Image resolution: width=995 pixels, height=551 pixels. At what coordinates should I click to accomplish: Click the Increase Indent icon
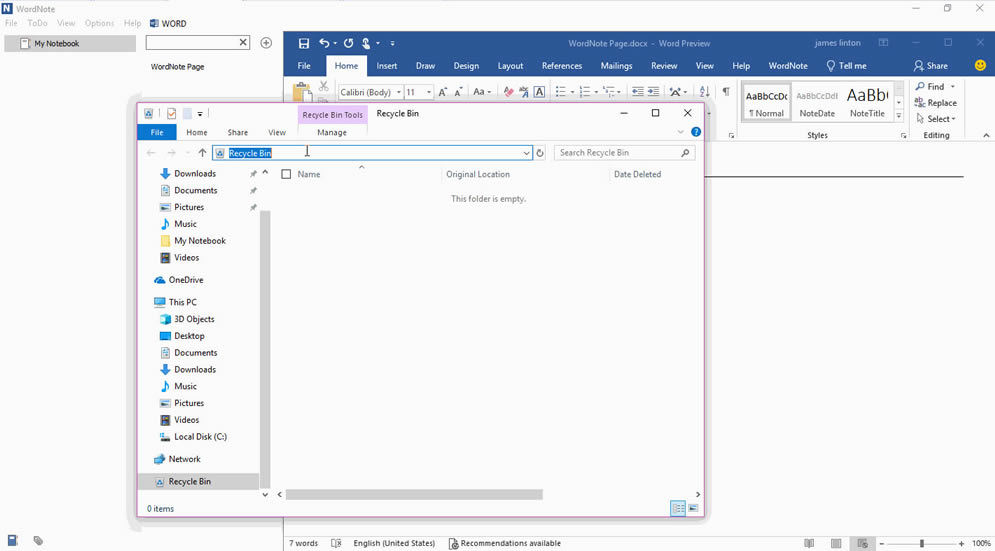pyautogui.click(x=653, y=92)
